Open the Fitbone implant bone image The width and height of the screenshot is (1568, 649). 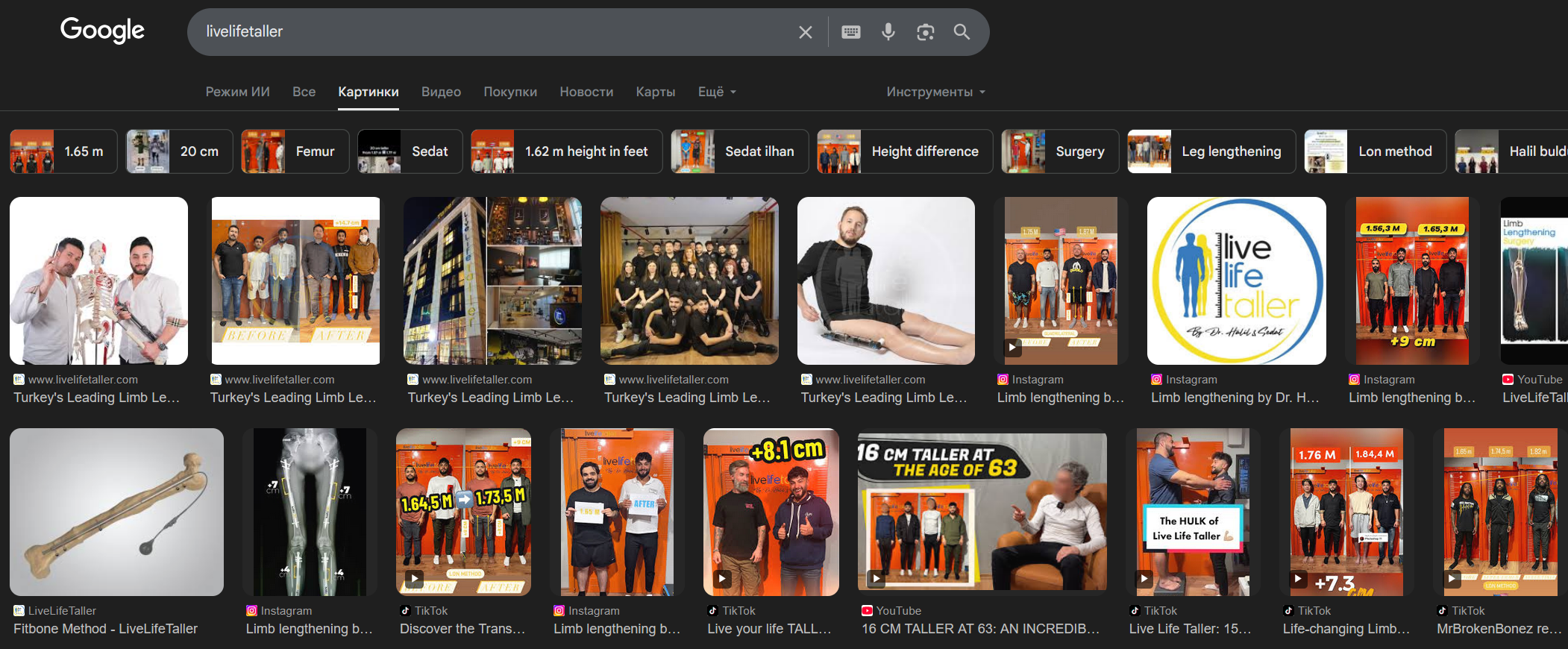point(116,512)
